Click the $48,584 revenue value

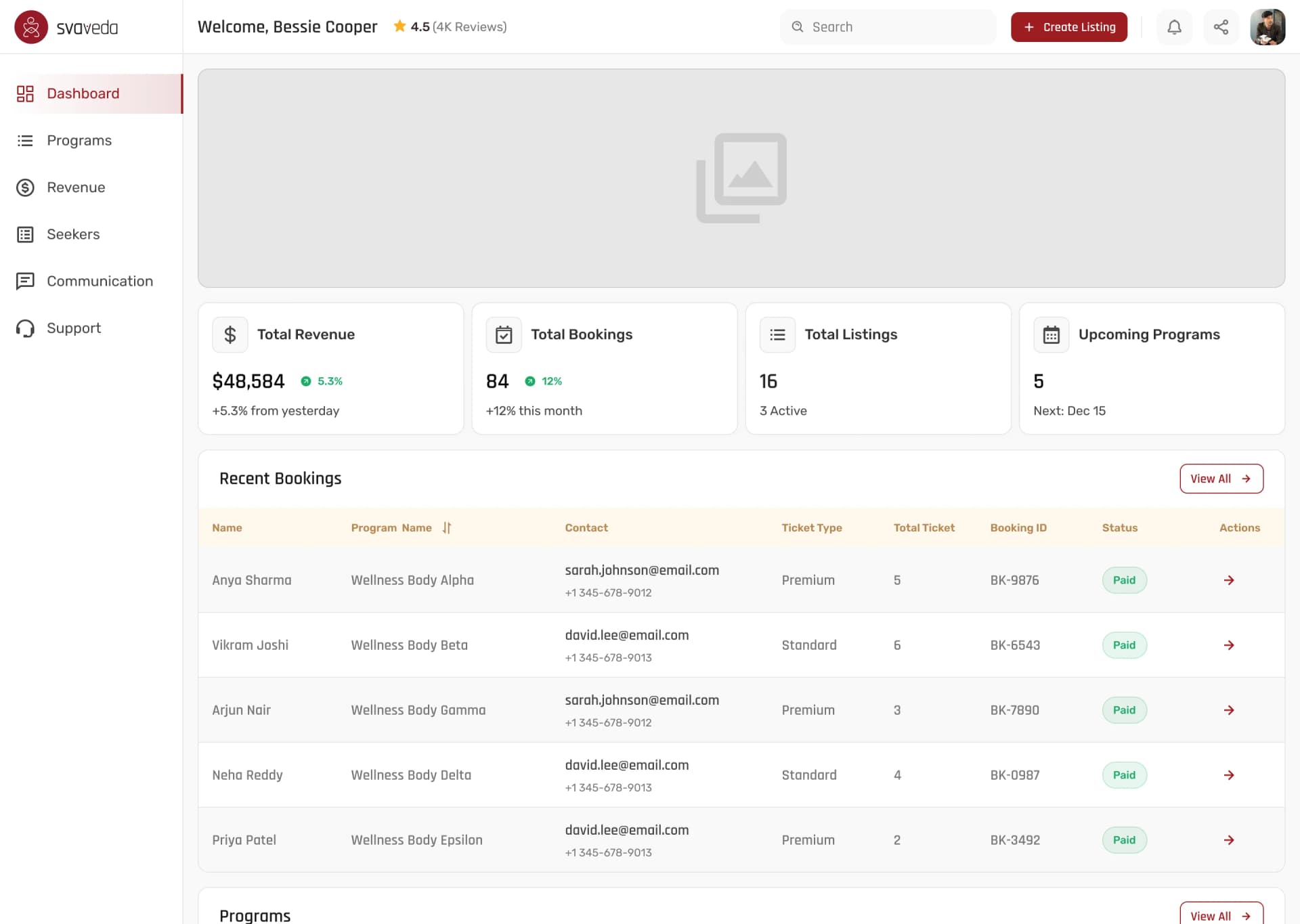pos(248,381)
